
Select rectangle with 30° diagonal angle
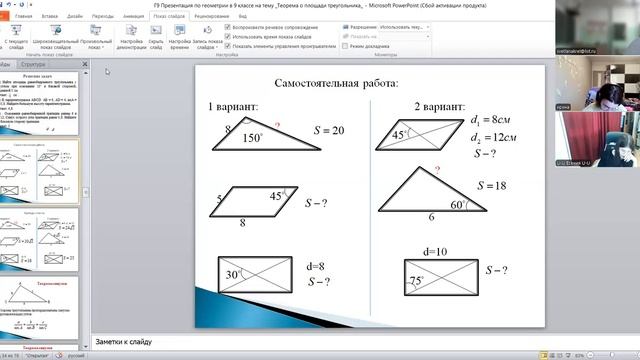click(x=255, y=275)
